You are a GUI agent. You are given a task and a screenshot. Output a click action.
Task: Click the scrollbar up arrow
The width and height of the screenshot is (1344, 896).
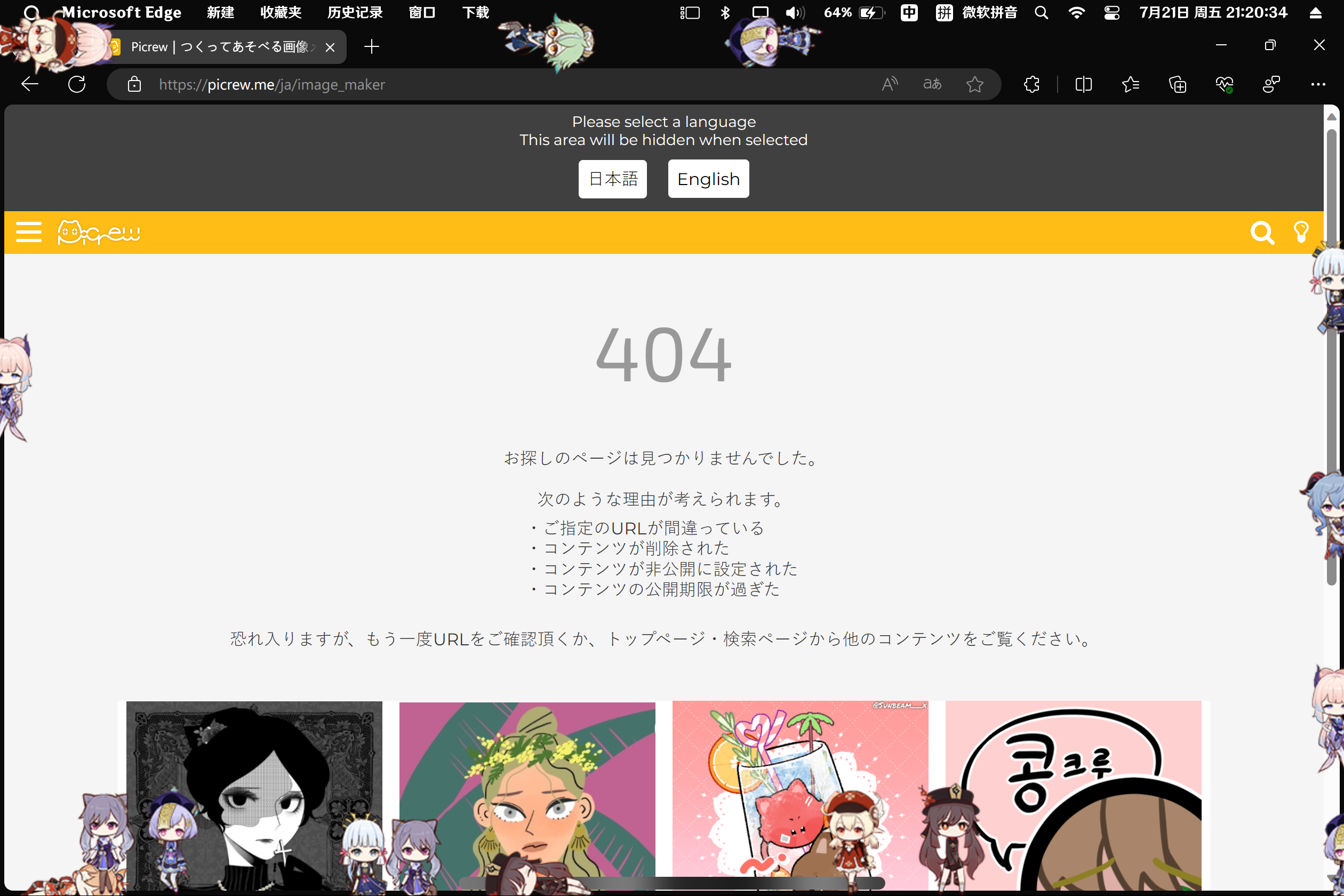[1331, 117]
